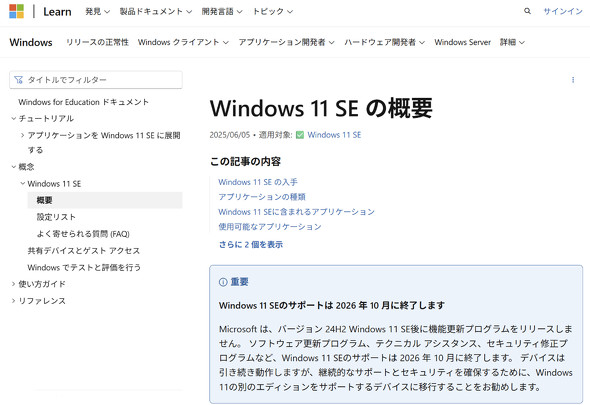Image resolution: width=590 pixels, height=405 pixels.
Task: Go to Learn home link
Action: tap(57, 12)
